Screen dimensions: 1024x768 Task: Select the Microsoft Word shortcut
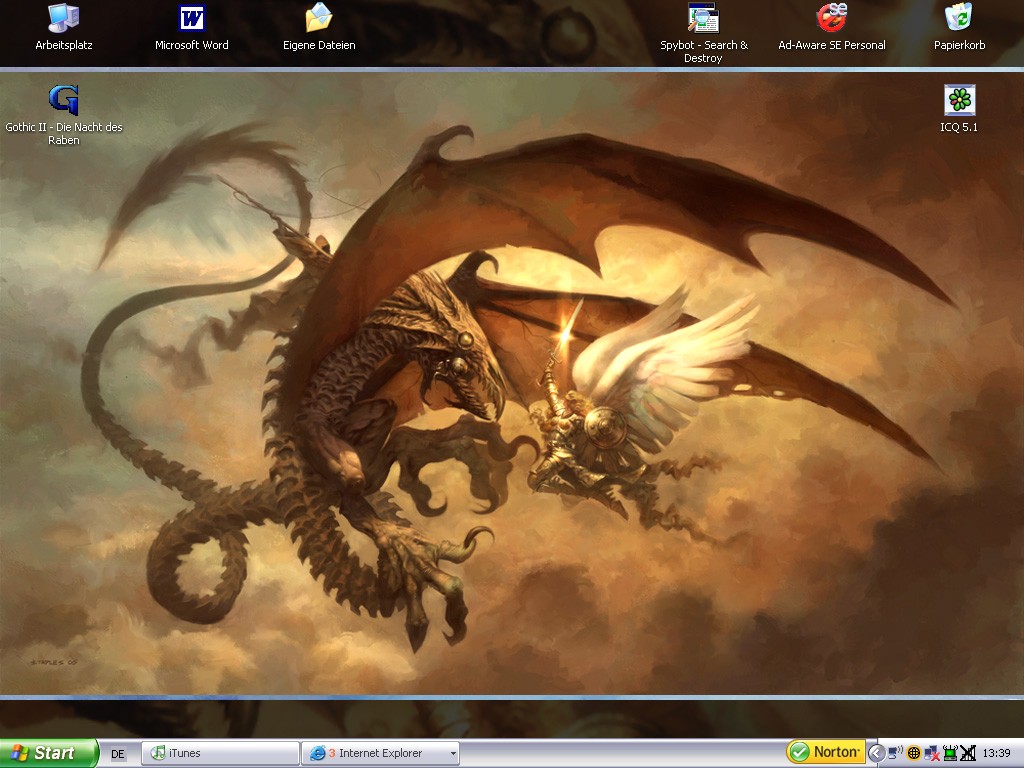191,18
